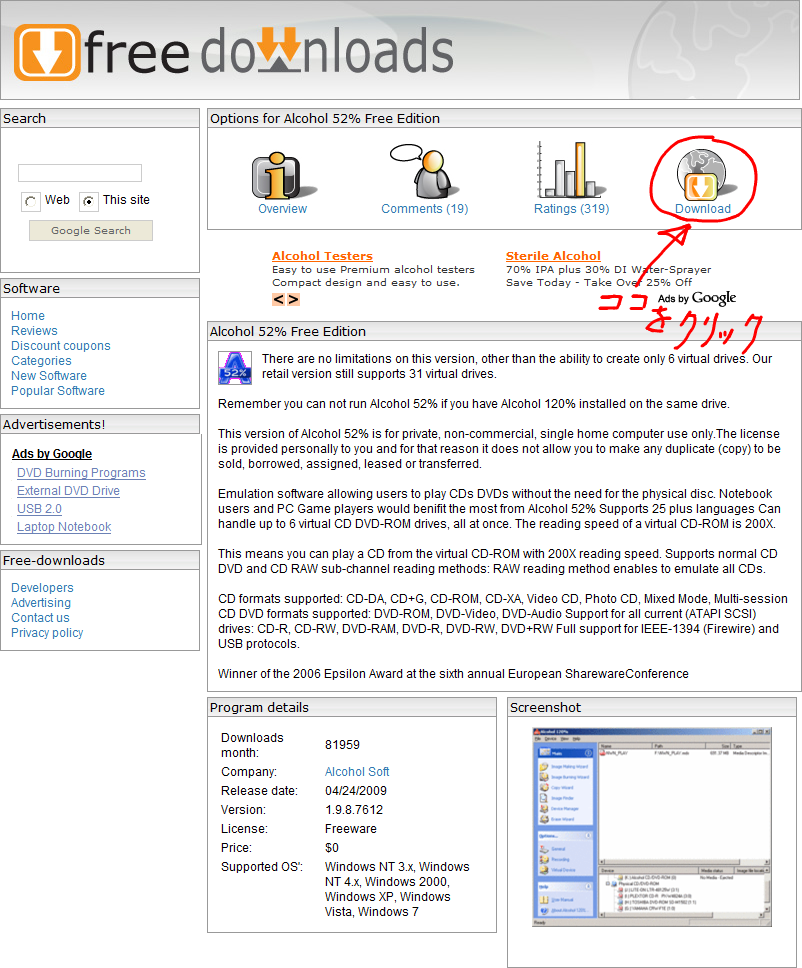Screen dimensions: 802x968
Task: Click the Download text link
Action: click(703, 209)
